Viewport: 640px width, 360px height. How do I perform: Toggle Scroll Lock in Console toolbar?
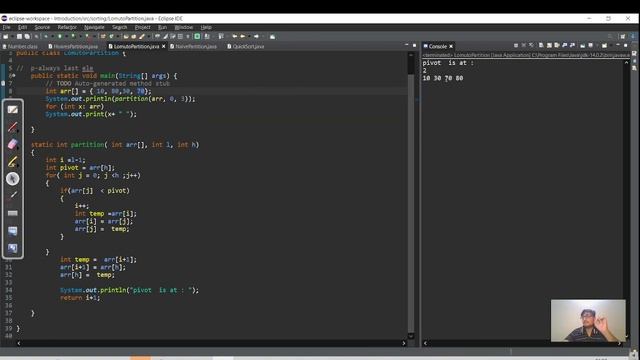[549, 45]
